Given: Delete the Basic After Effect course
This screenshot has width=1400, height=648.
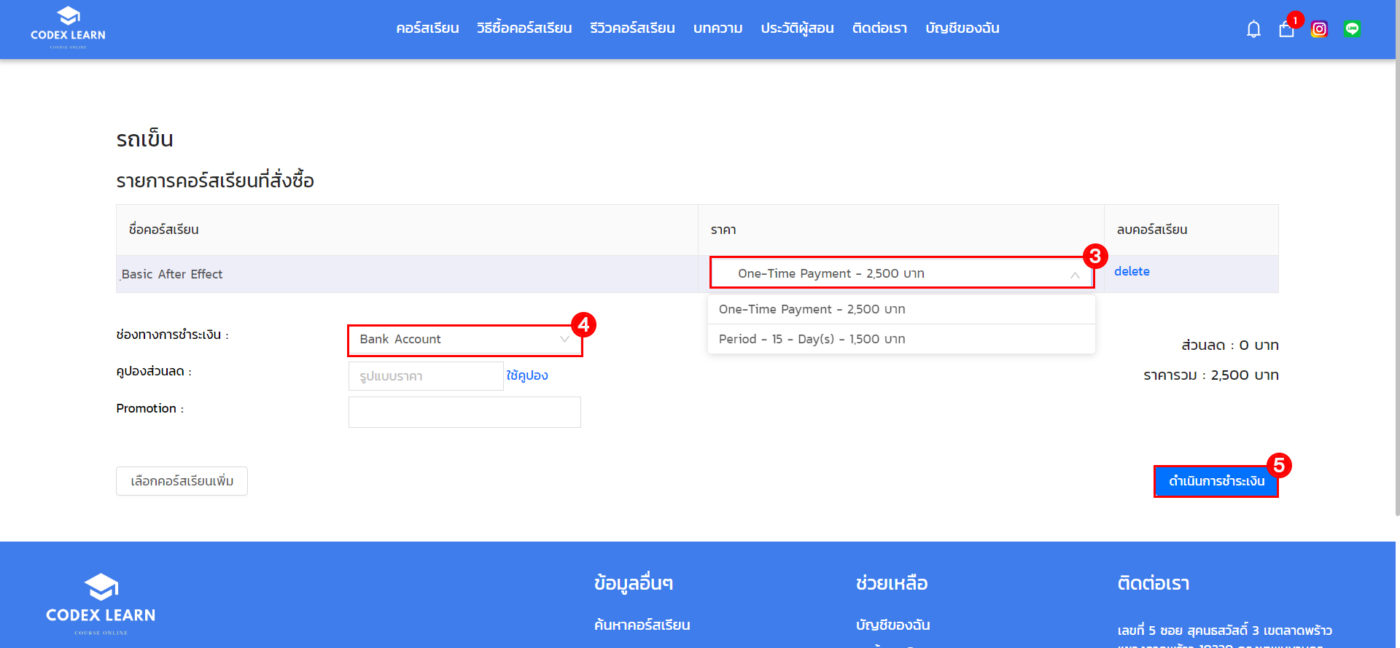Looking at the screenshot, I should [1132, 272].
